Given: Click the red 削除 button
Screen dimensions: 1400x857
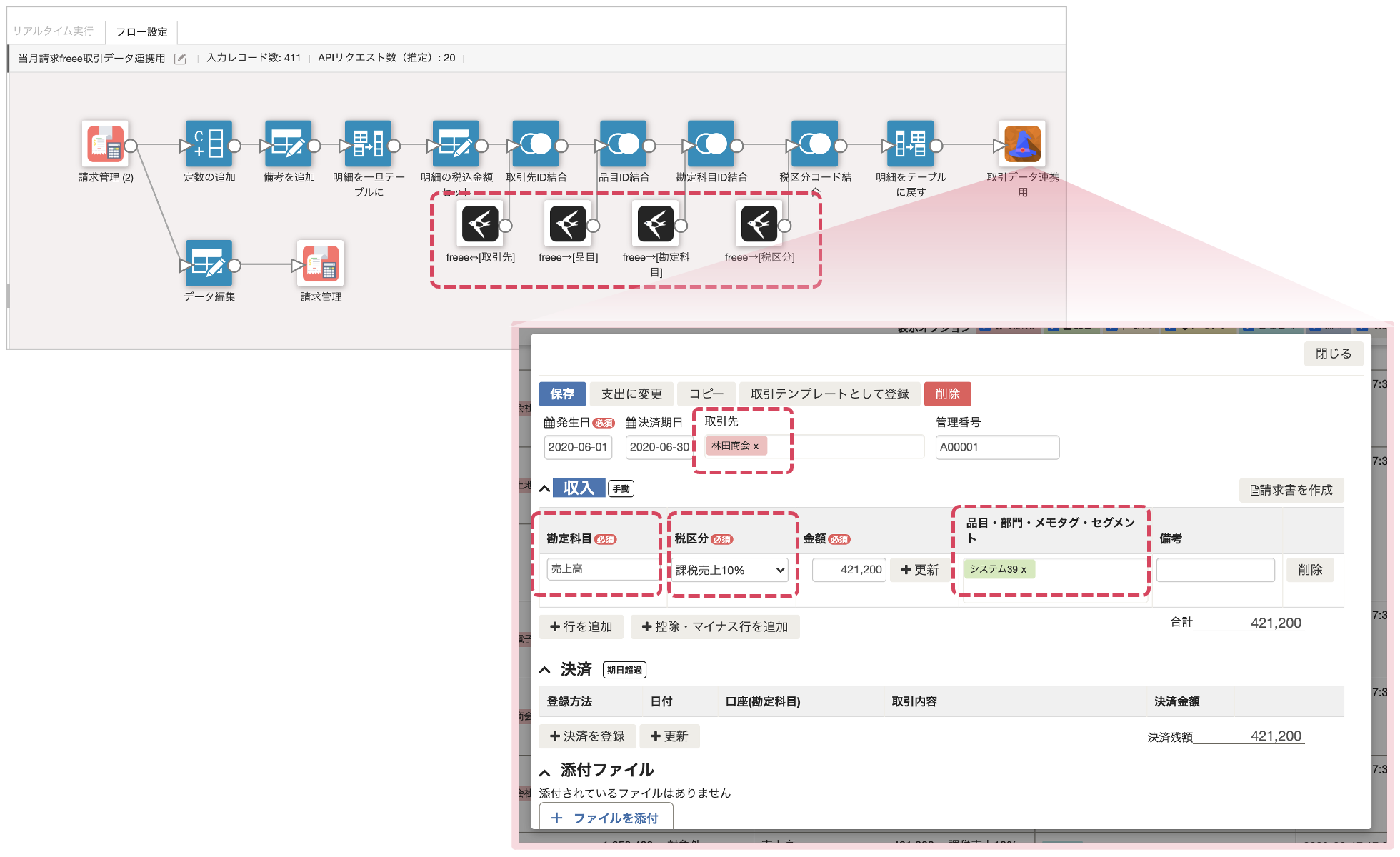Looking at the screenshot, I should tap(947, 394).
